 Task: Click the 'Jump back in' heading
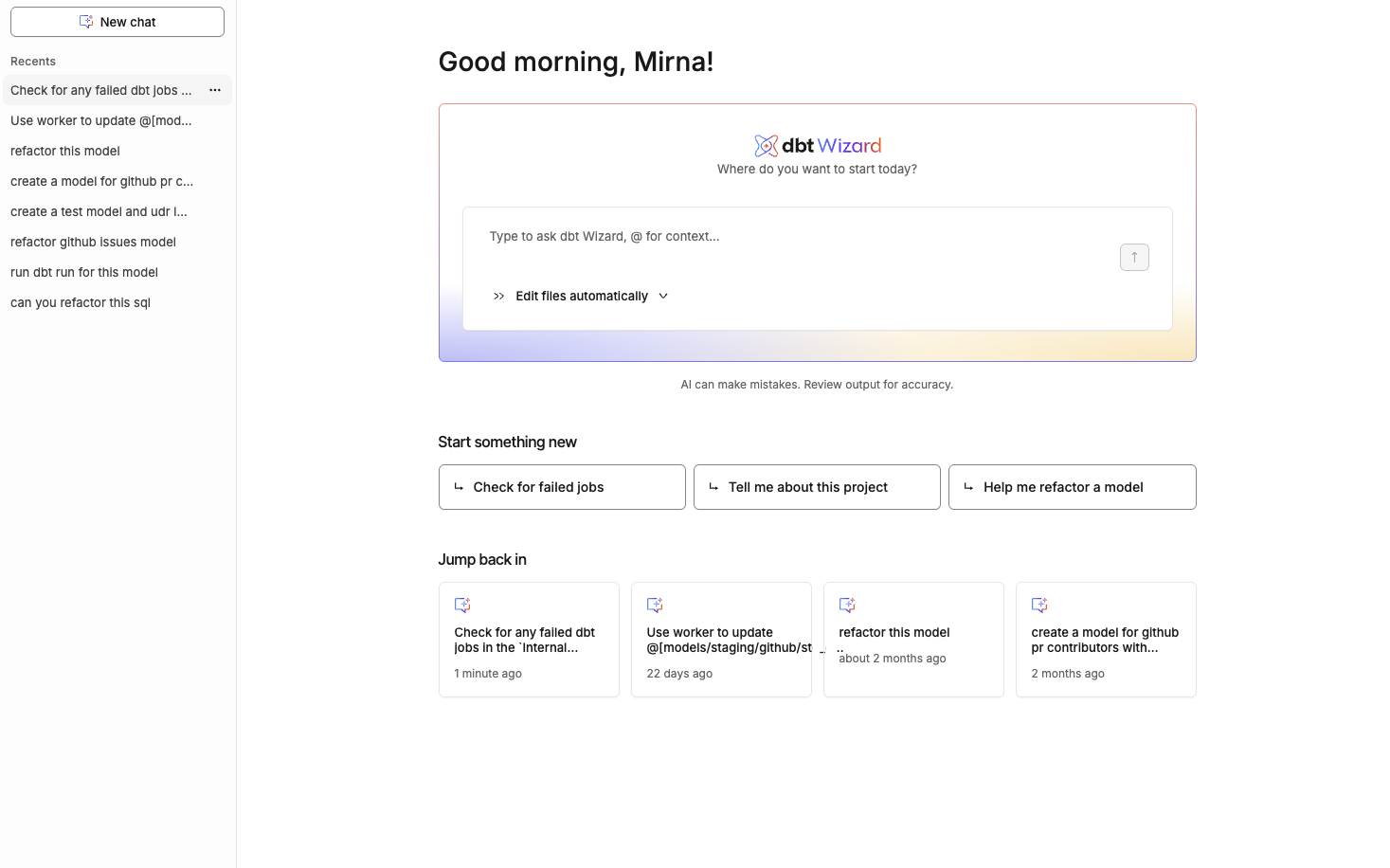coord(482,560)
